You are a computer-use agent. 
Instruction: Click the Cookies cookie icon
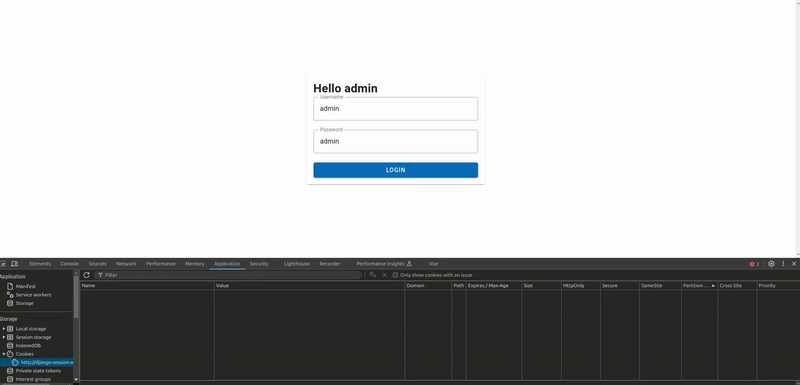(x=10, y=354)
